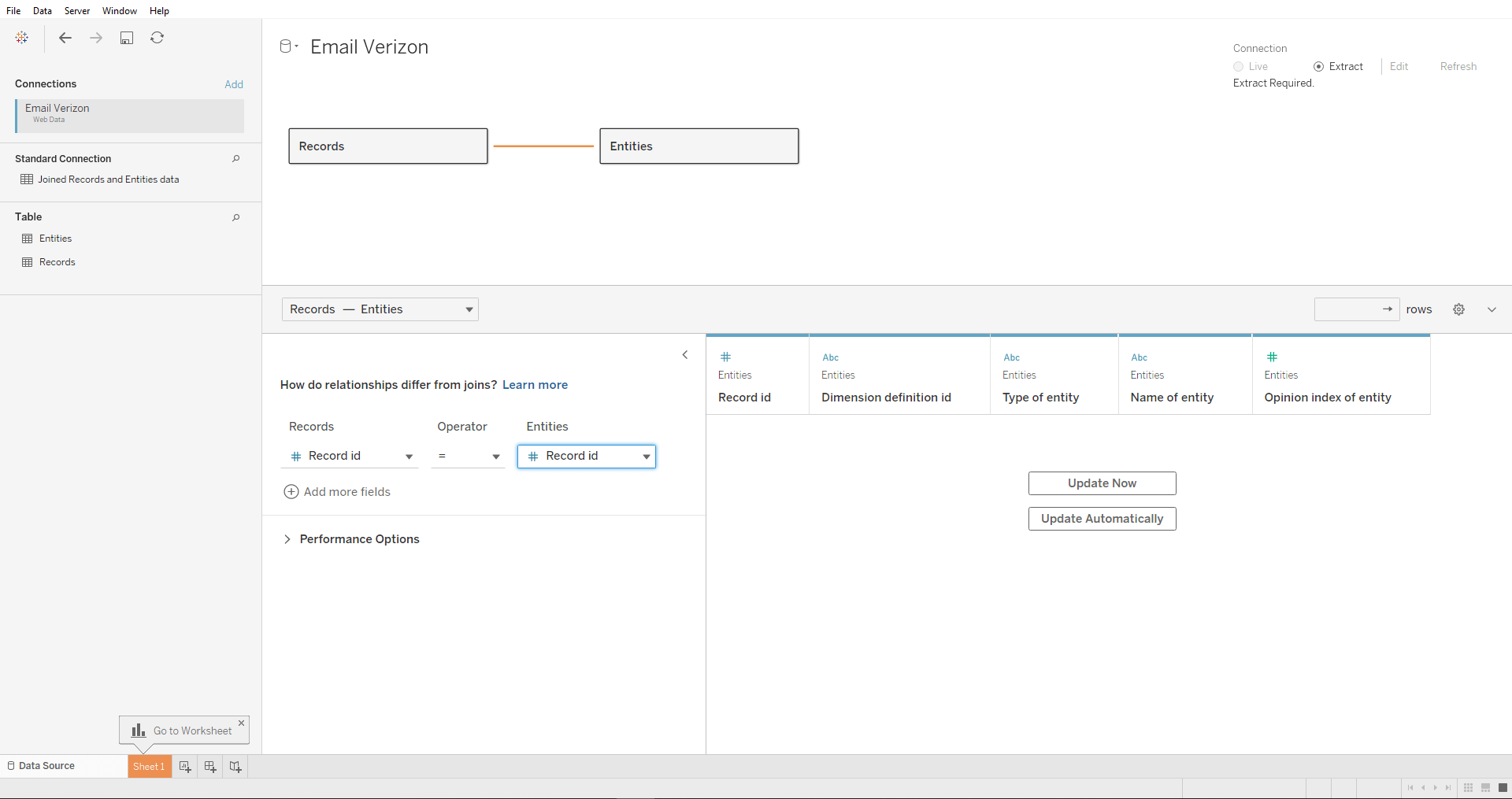Click the Update Now button
The height and width of the screenshot is (799, 1512).
pos(1102,483)
